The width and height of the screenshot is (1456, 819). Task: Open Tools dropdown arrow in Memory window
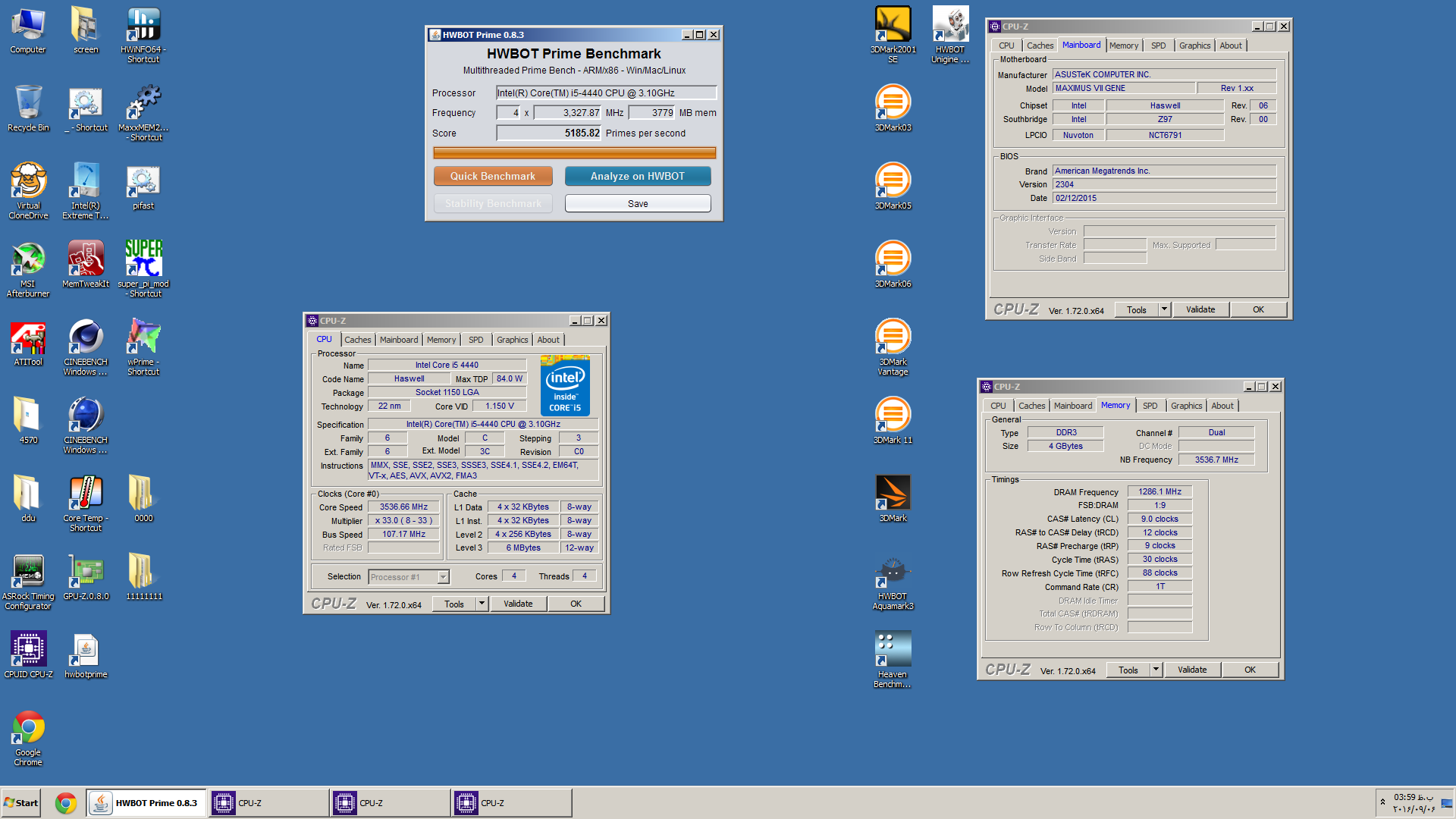pyautogui.click(x=1156, y=670)
